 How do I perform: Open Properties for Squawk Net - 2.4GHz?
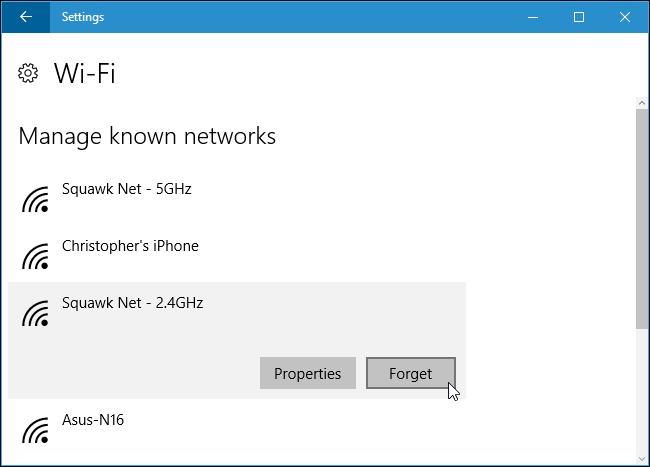(308, 374)
